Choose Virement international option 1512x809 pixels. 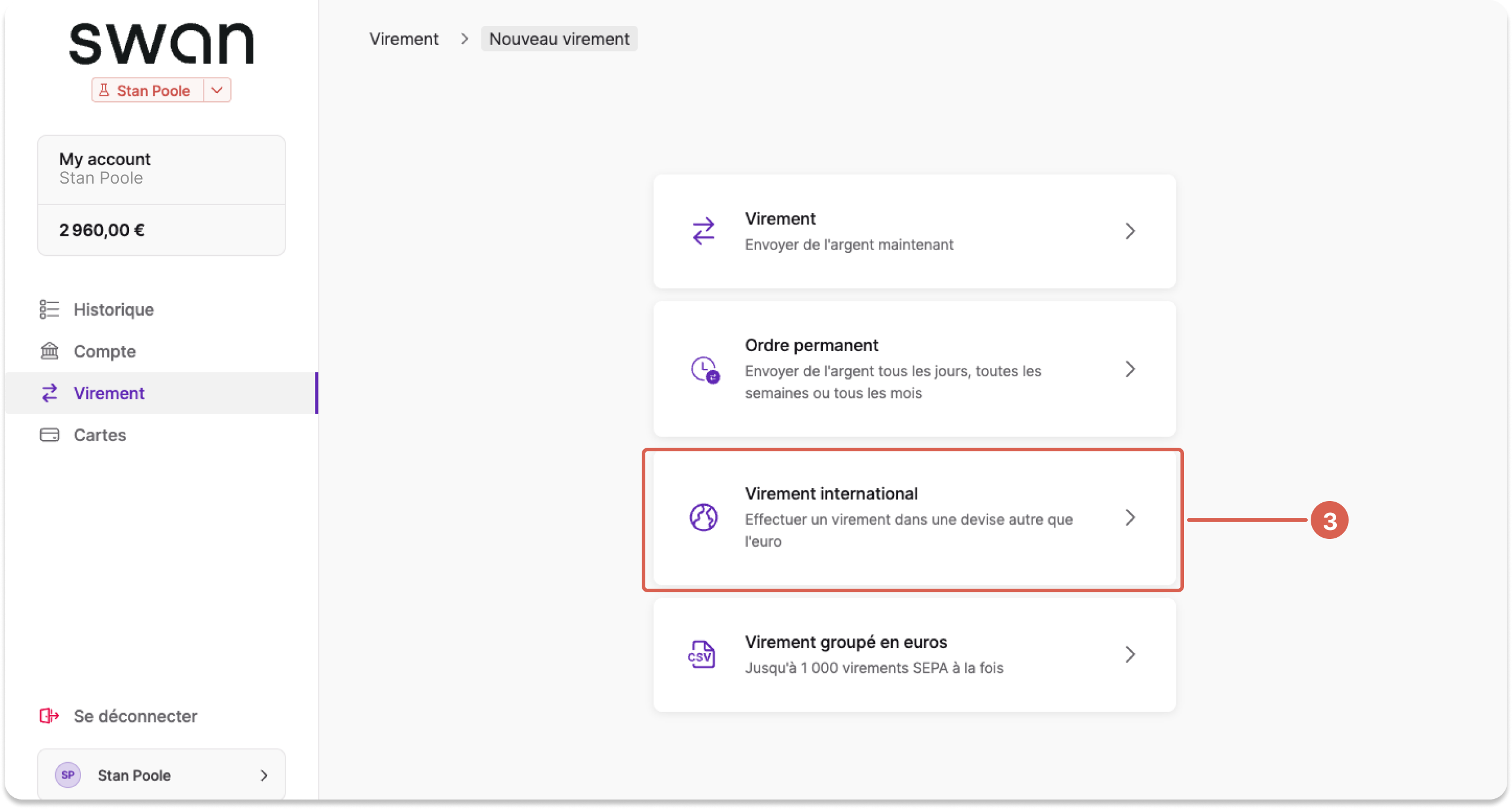tap(915, 518)
